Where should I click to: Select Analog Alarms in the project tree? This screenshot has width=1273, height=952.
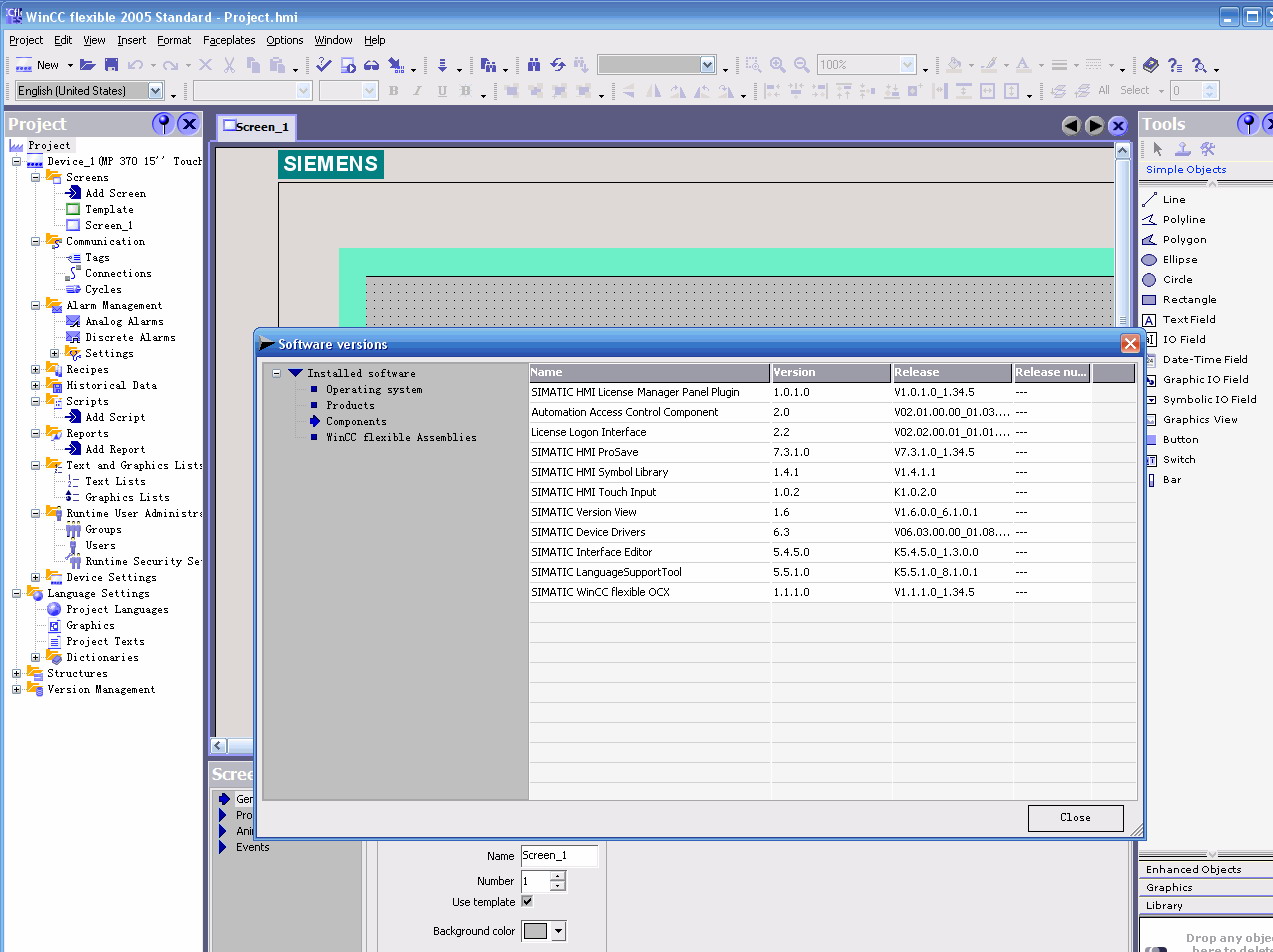(x=124, y=322)
